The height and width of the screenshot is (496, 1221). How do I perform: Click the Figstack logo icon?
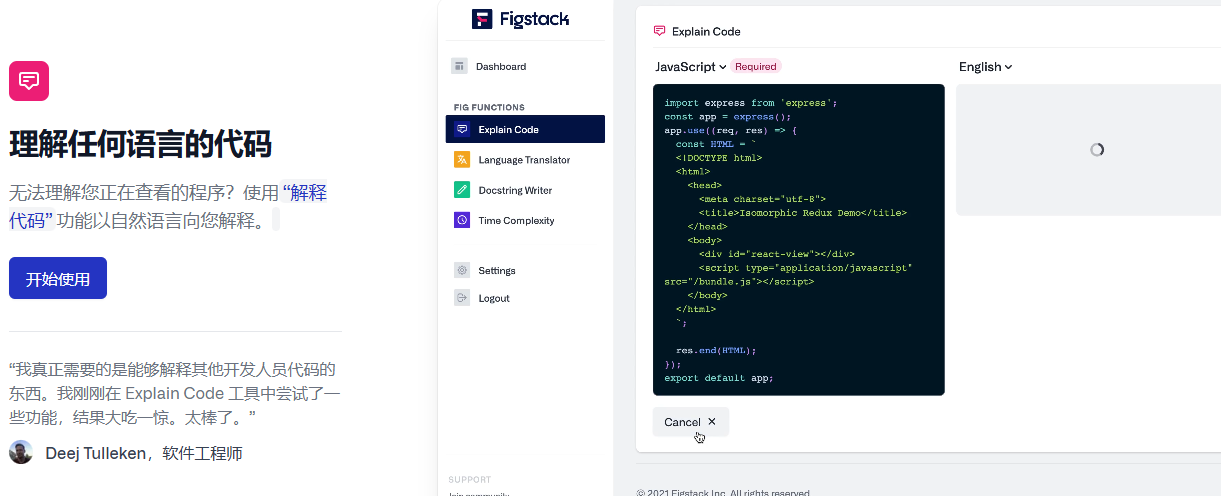click(482, 19)
